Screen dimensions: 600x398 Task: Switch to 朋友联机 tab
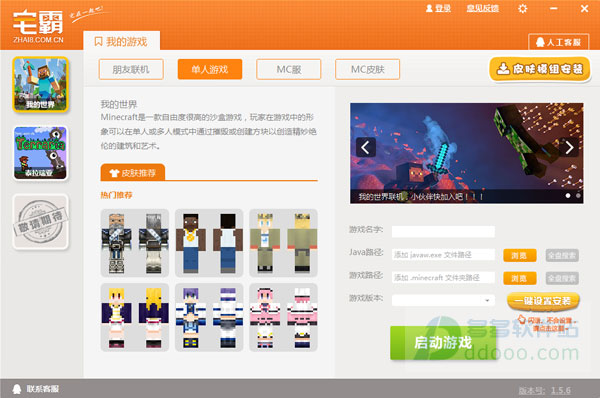(x=131, y=69)
